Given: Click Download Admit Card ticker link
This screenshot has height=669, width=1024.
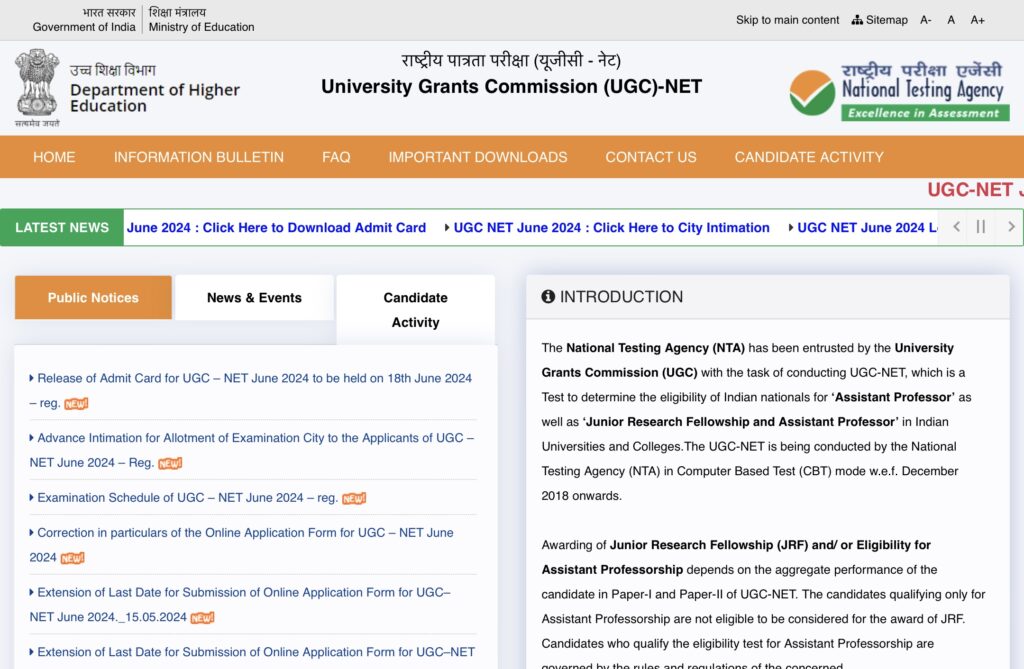Looking at the screenshot, I should point(276,227).
